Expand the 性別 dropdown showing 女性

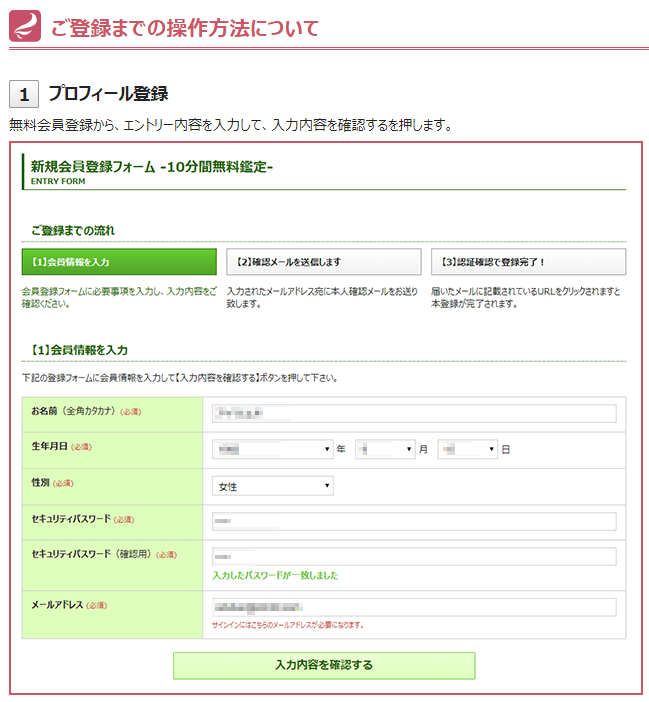pyautogui.click(x=273, y=486)
